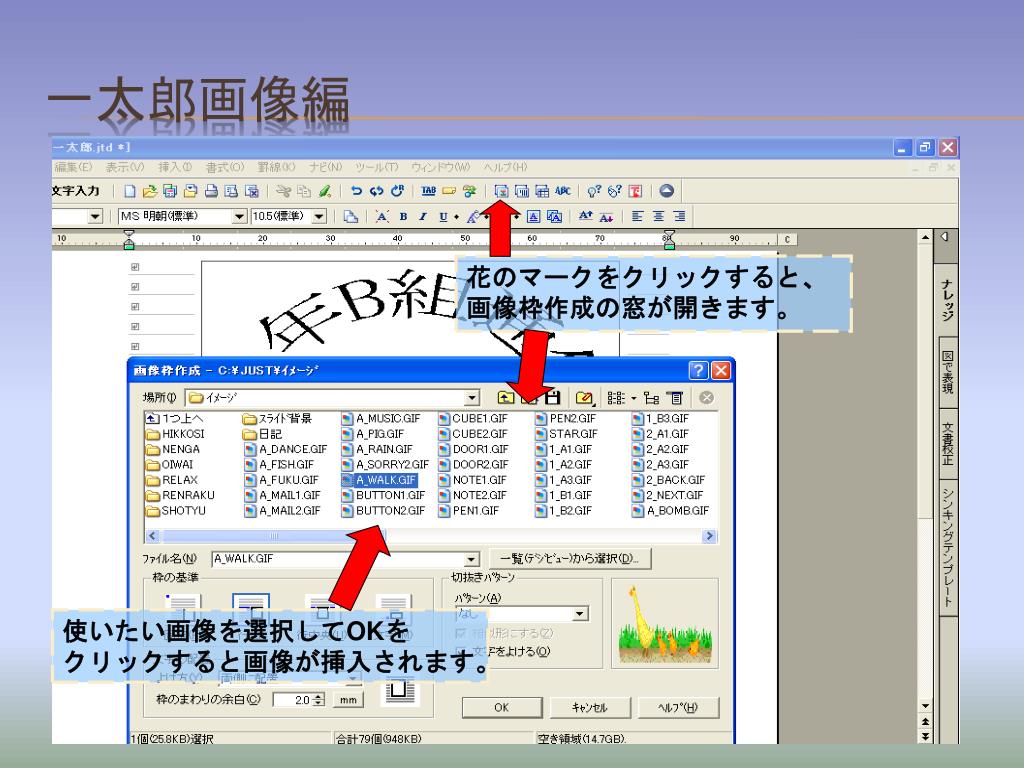This screenshot has height=768, width=1024.
Task: Select A_DANCE.GIF file
Action: pyautogui.click(x=285, y=449)
